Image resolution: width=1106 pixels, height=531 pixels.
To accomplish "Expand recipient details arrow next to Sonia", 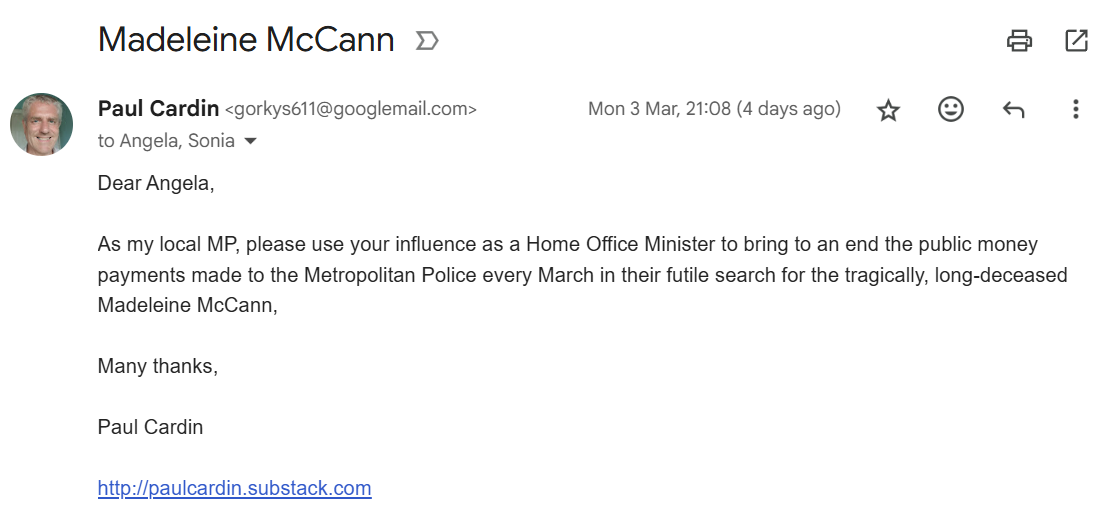I will [x=250, y=141].
